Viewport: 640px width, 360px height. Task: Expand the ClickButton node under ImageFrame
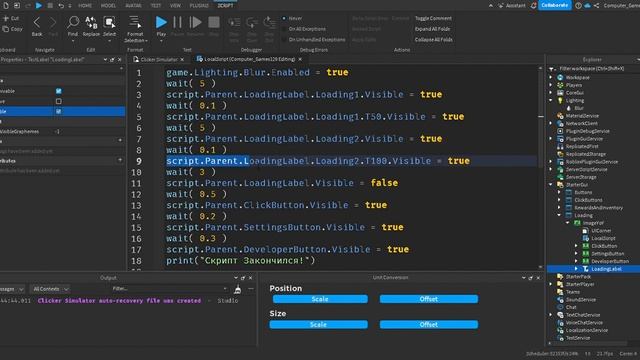click(576, 246)
